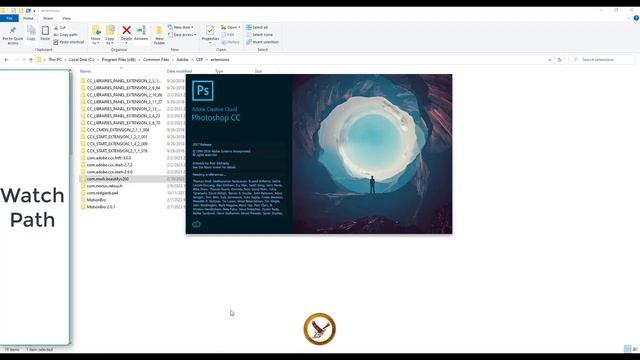This screenshot has width=640, height=360.
Task: Select folder com.nextus.retouch
Action: pos(104,186)
